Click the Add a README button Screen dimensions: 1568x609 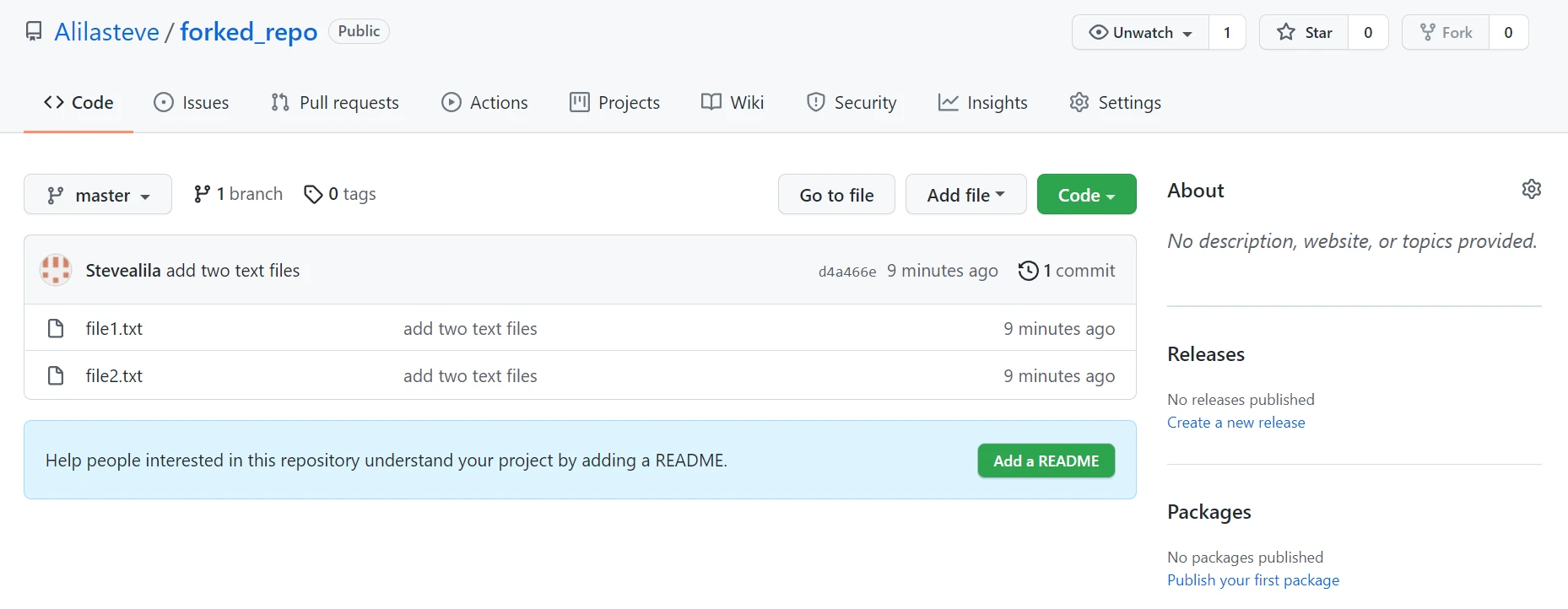1046,461
